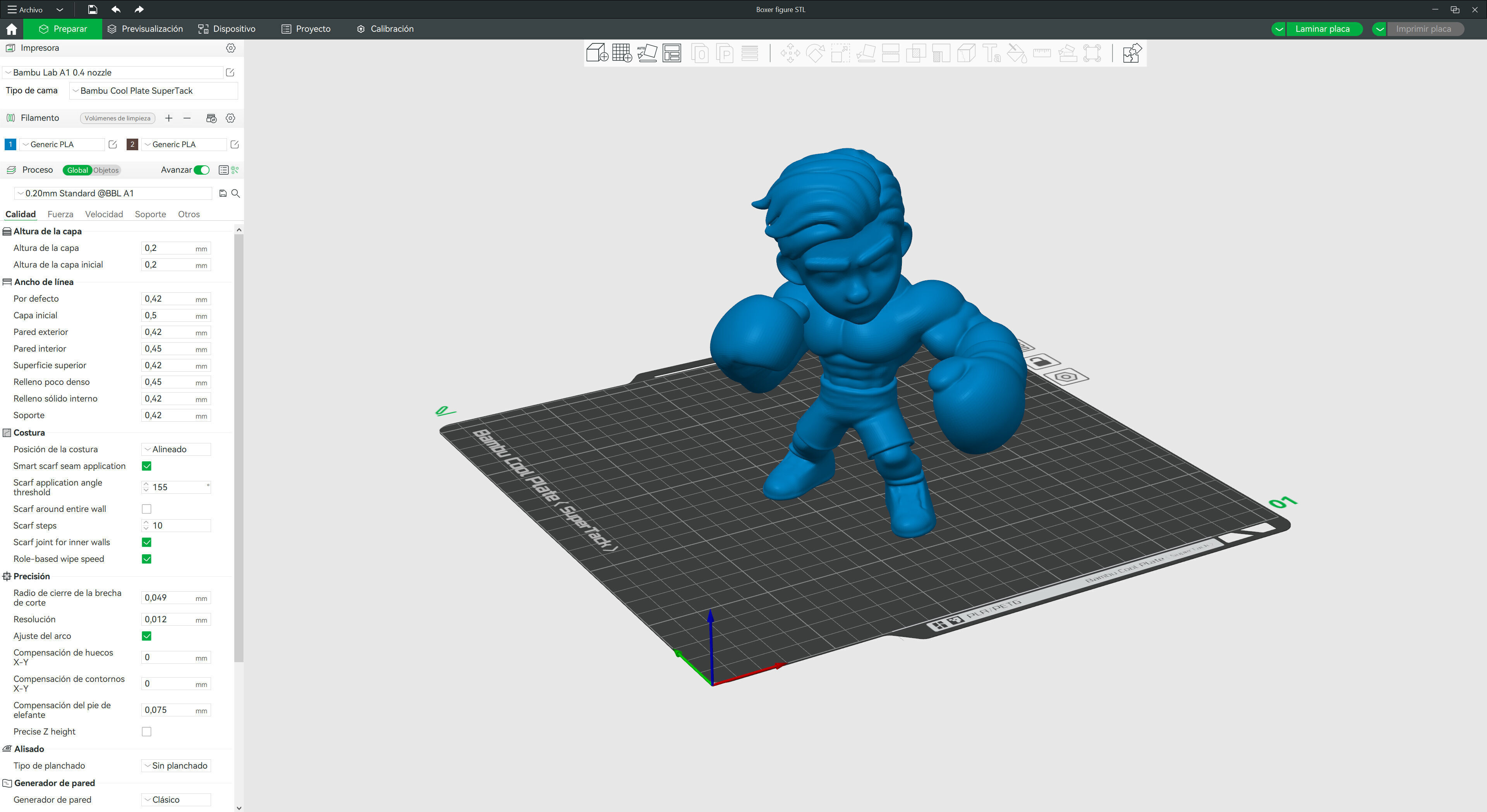Check Precise Z height
Viewport: 1487px width, 812px height.
tap(147, 732)
